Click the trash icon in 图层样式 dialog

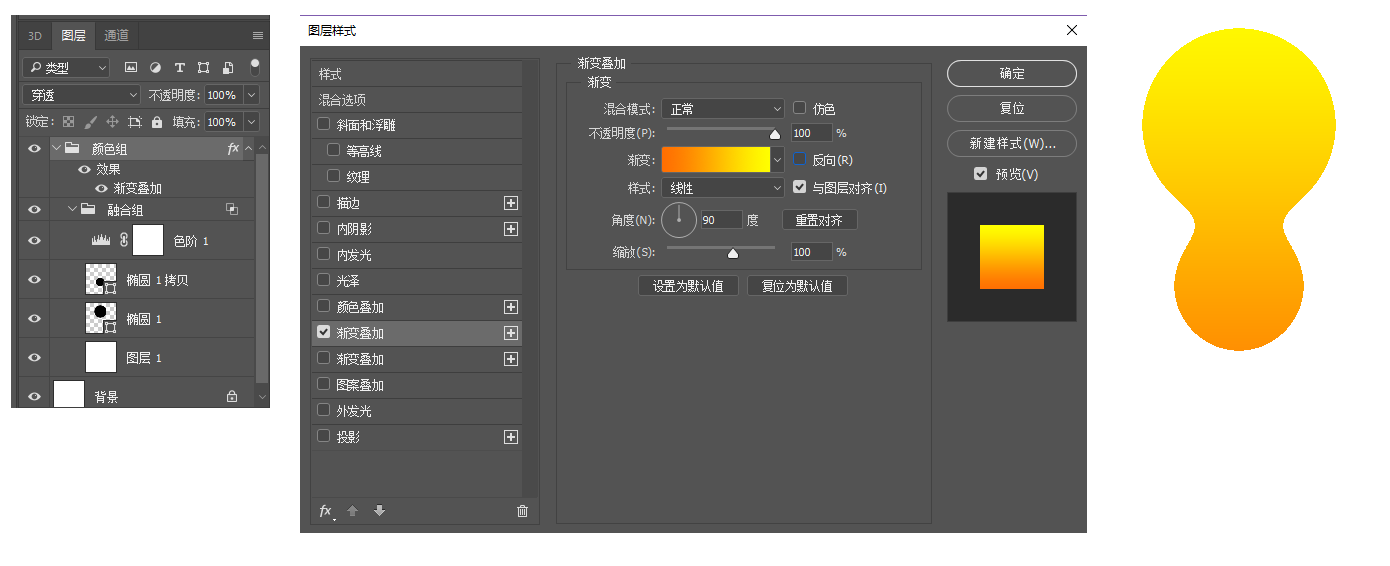click(x=522, y=511)
